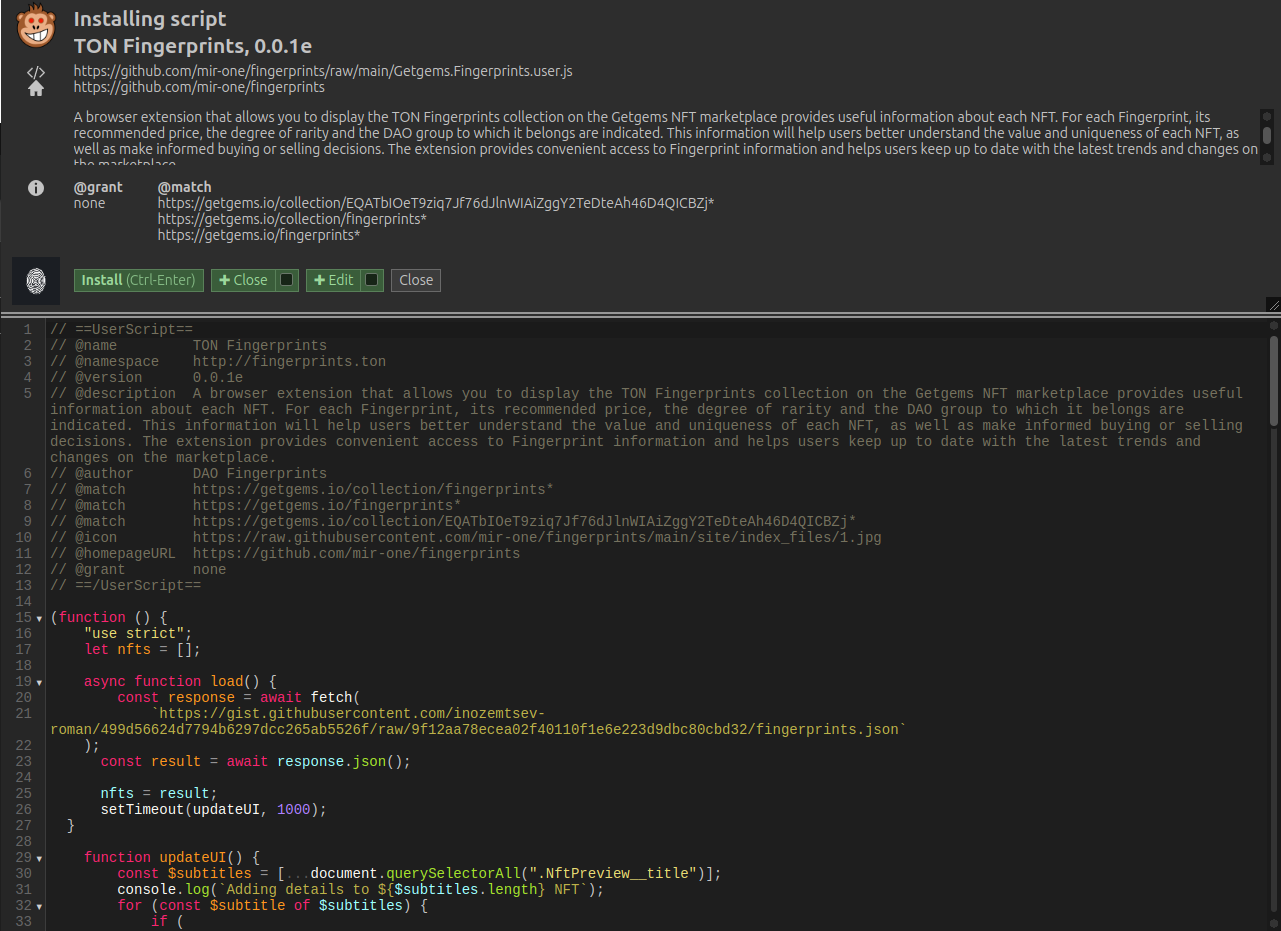Collapse the load() function at line 19
The width and height of the screenshot is (1281, 931).
(39, 682)
